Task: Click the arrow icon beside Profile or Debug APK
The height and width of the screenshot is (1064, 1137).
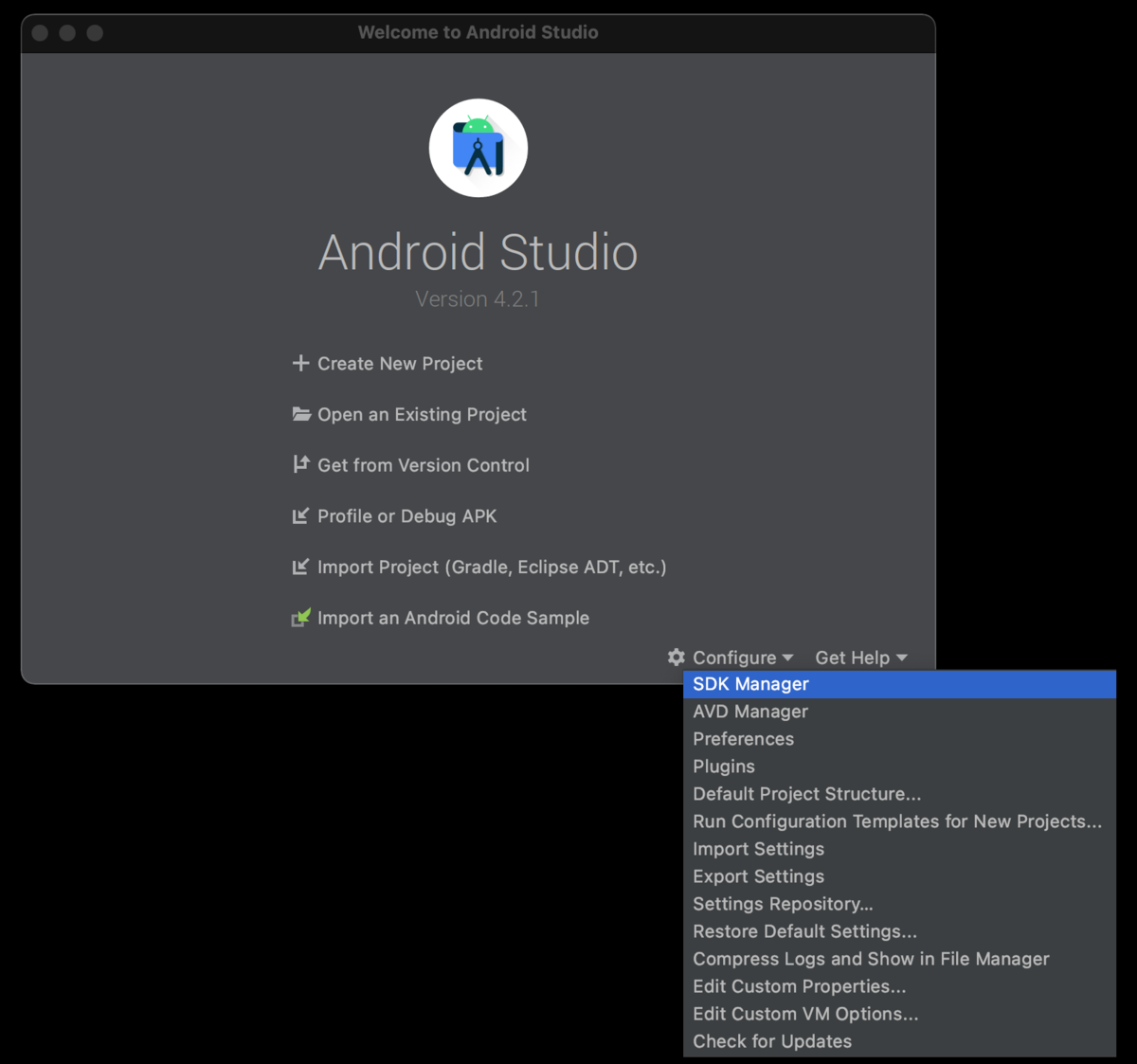Action: (x=300, y=515)
